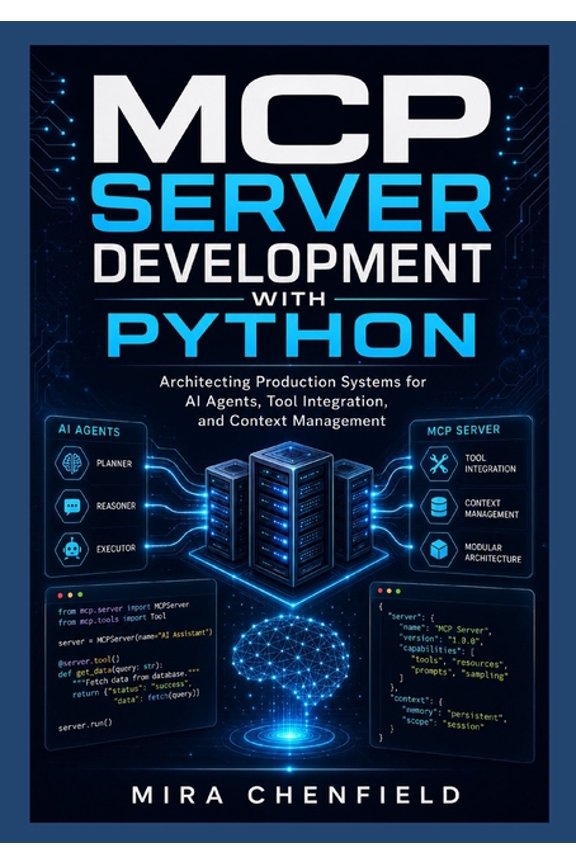
Task: Click the '@server.tool()' decorator line
Action: point(88,659)
